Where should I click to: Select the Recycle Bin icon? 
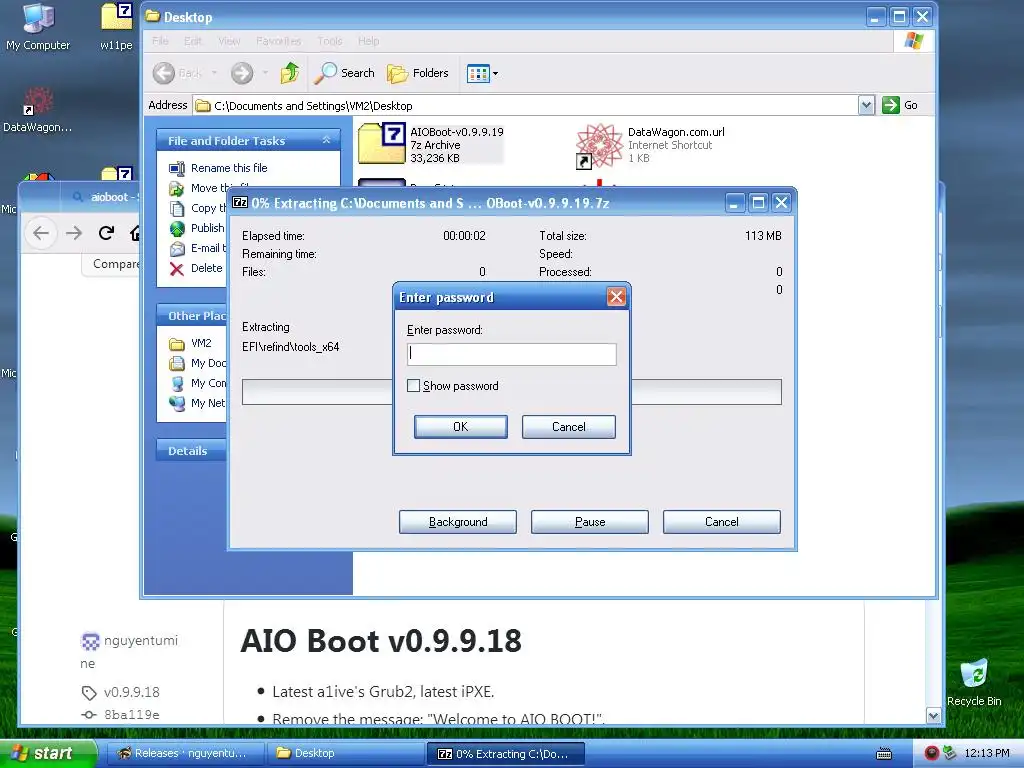974,682
